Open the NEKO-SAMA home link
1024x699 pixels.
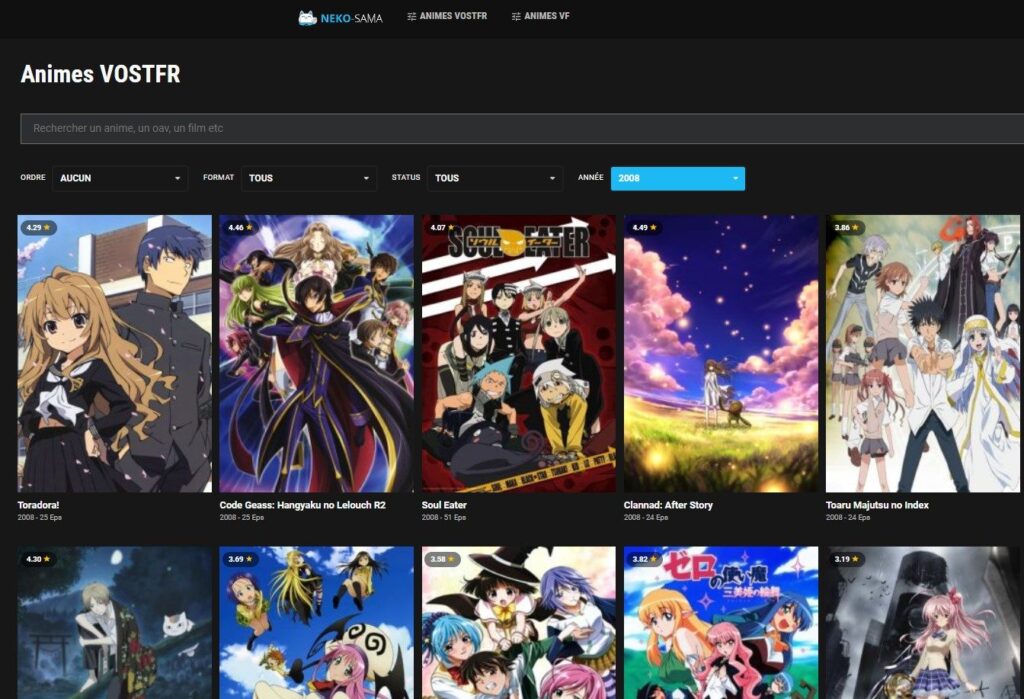click(340, 18)
